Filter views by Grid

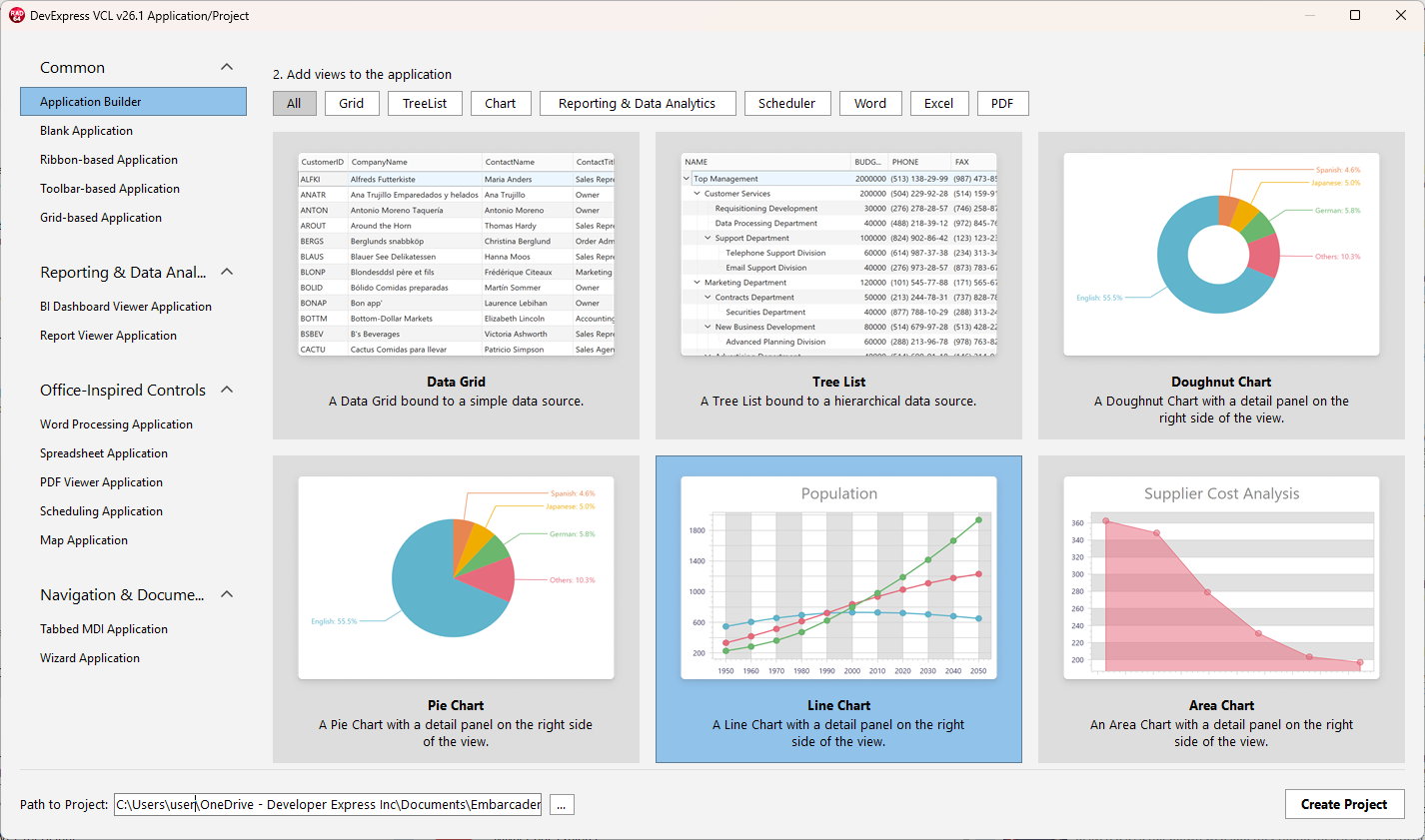352,103
